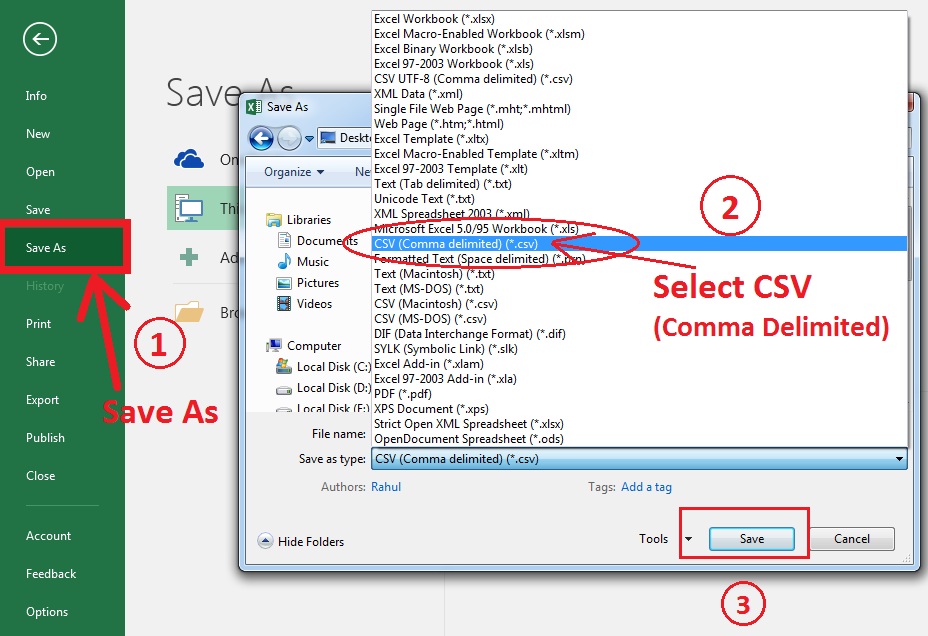The width and height of the screenshot is (928, 636).
Task: Click the Hide Folders arrow icon
Action: pyautogui.click(x=265, y=541)
